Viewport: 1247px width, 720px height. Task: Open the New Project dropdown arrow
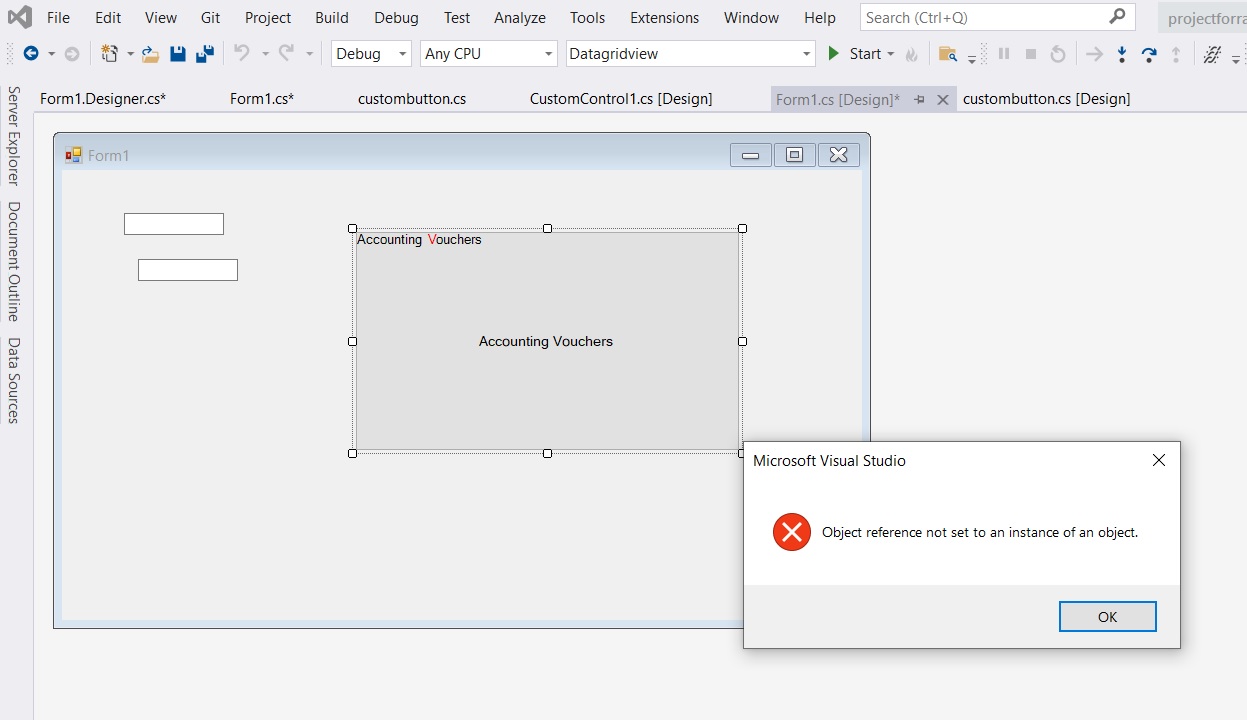point(130,54)
